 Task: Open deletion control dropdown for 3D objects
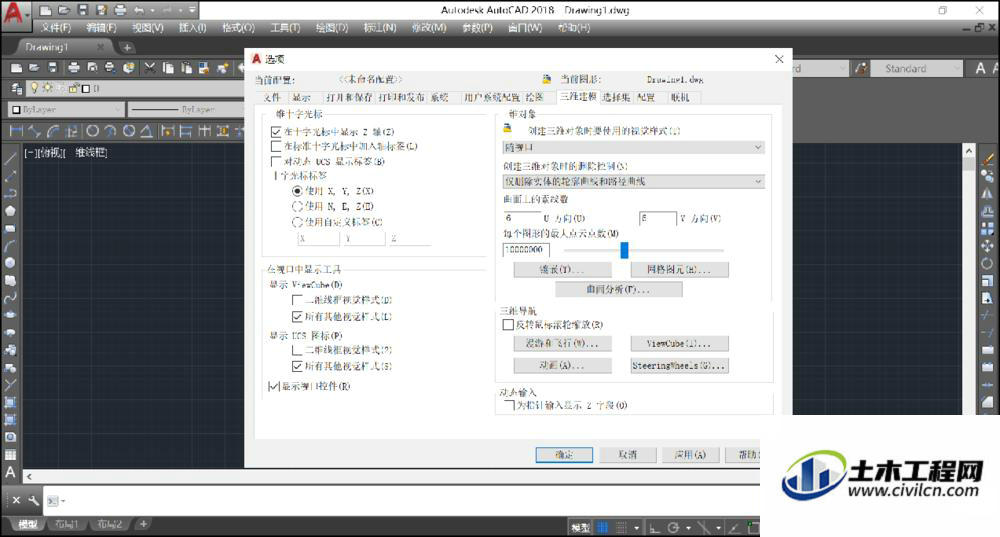(633, 182)
